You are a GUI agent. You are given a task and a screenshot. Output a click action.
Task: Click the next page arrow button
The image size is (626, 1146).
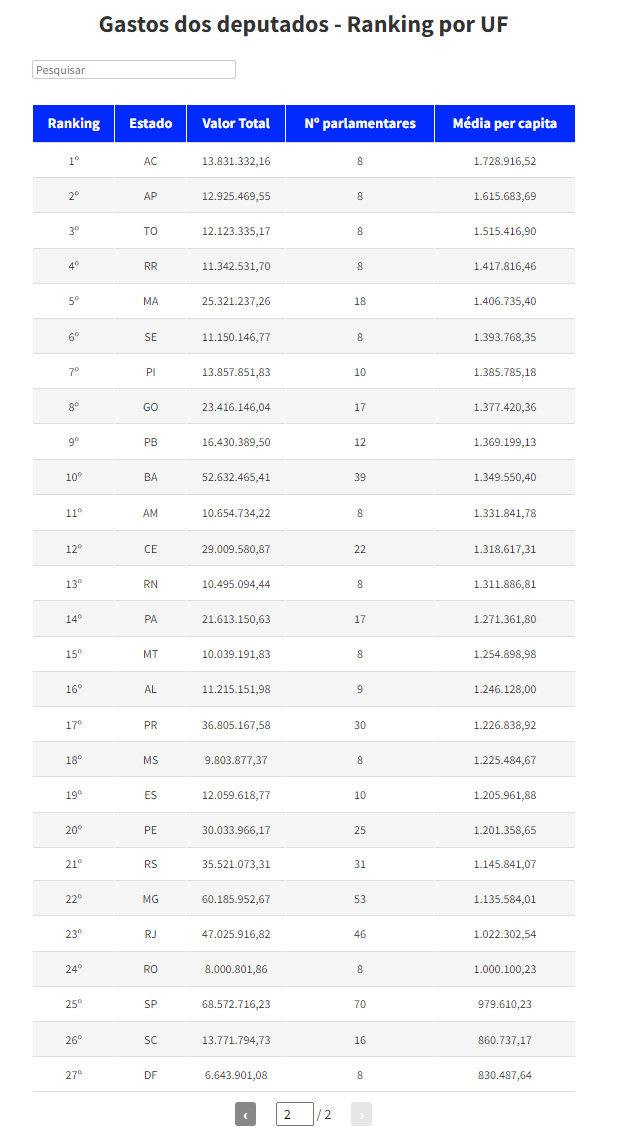[361, 1114]
